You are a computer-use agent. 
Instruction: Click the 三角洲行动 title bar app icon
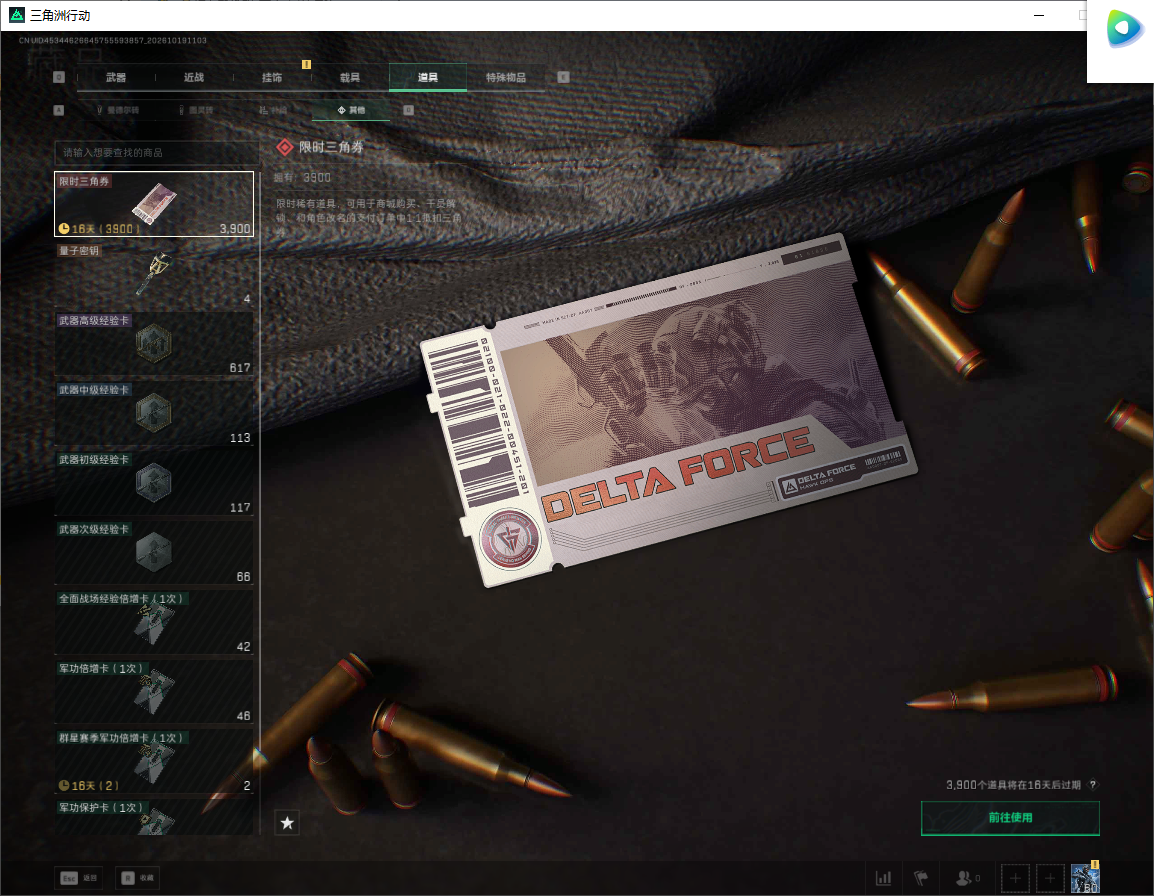[x=16, y=15]
